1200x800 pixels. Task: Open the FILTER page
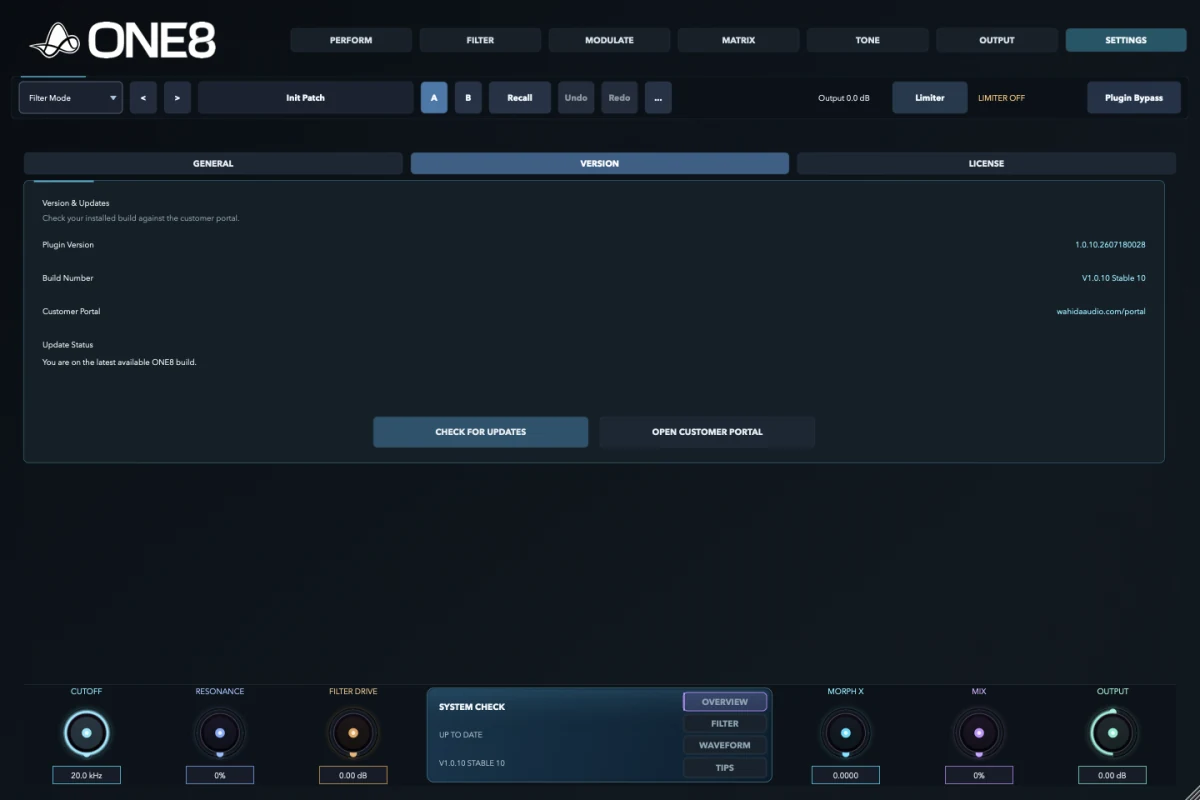coord(480,40)
